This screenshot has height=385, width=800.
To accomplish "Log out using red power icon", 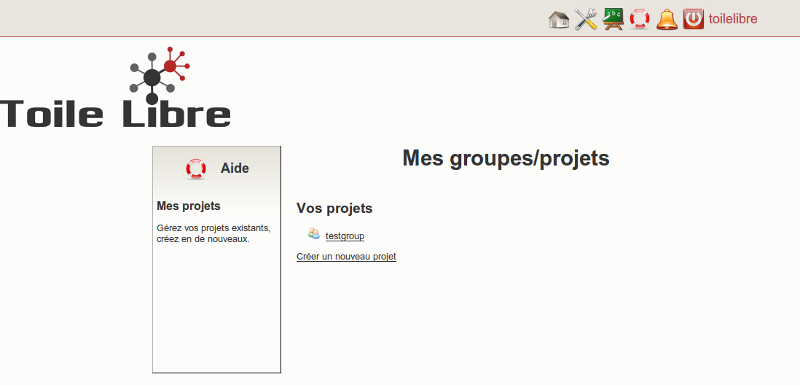I will 693,19.
